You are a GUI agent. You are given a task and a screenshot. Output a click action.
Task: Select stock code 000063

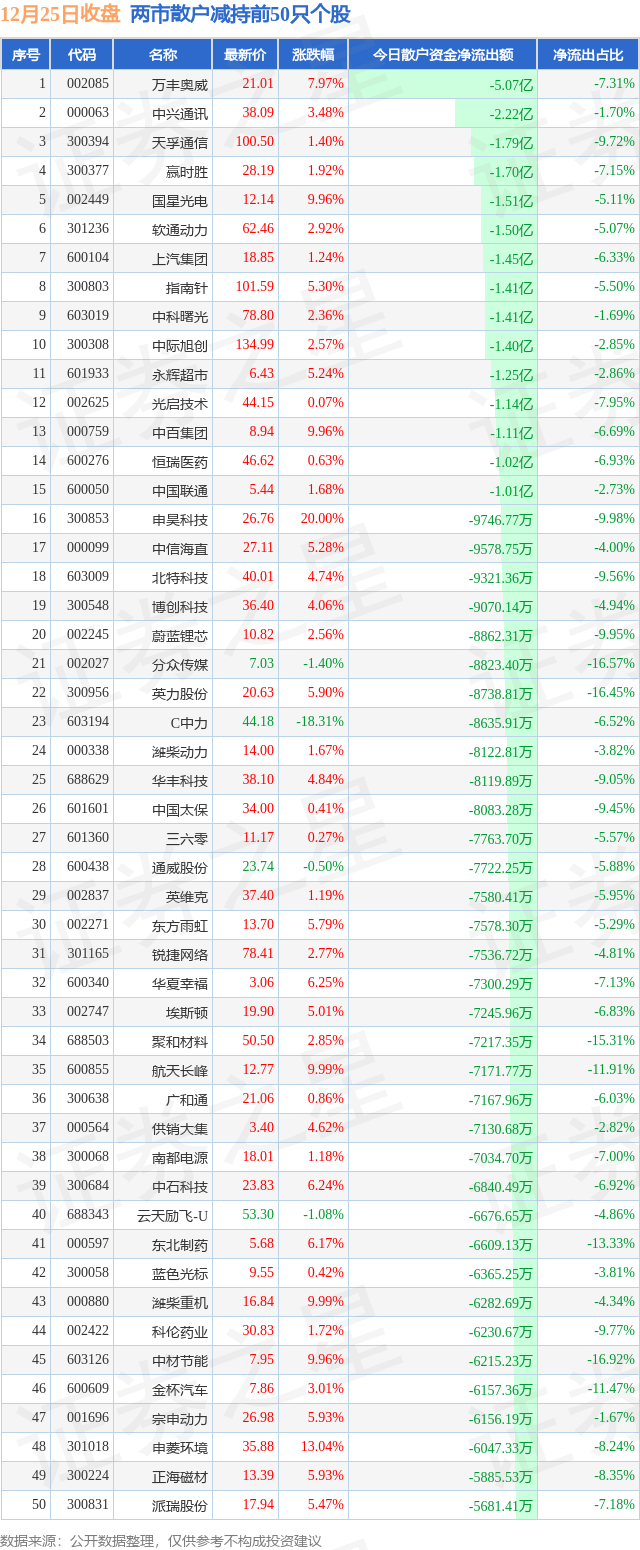86,113
